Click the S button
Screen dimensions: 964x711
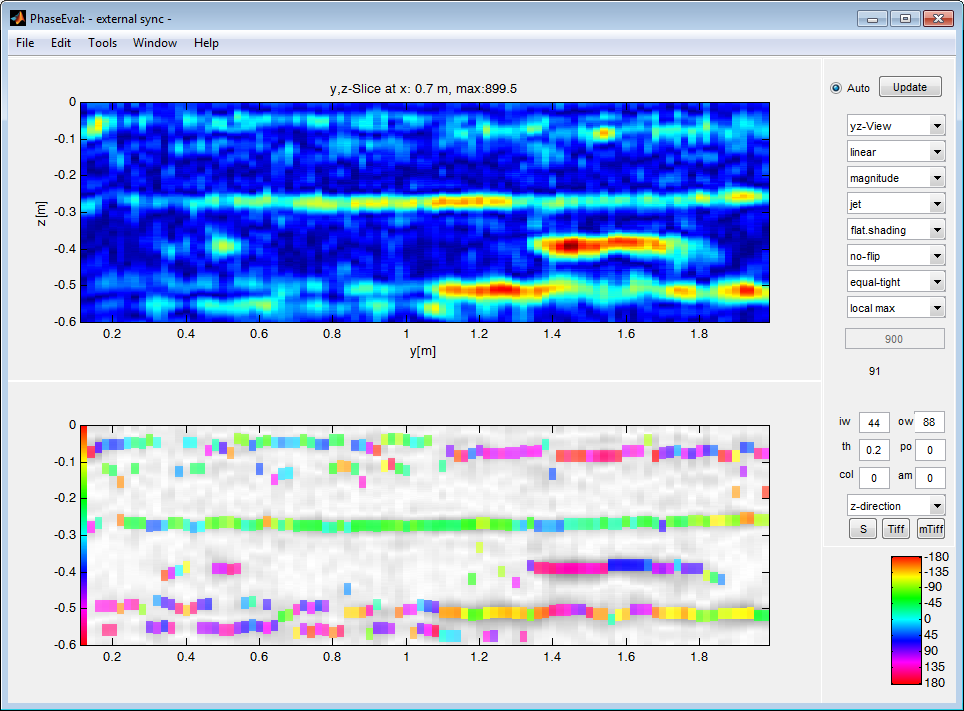coord(863,529)
